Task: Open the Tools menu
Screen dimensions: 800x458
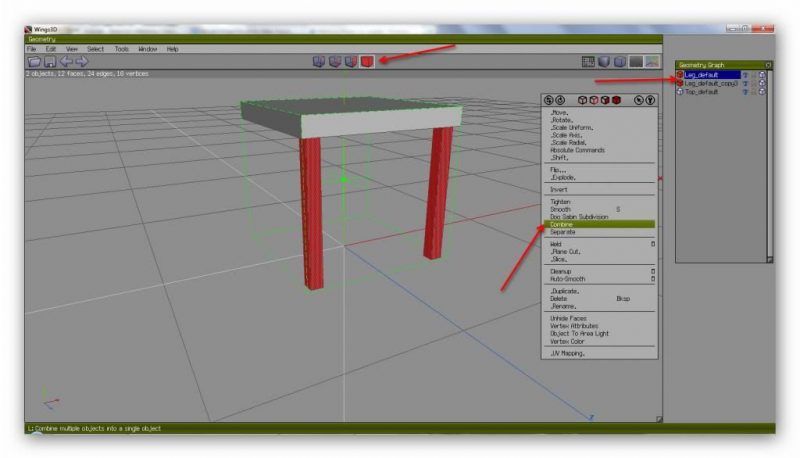Action: pos(121,48)
